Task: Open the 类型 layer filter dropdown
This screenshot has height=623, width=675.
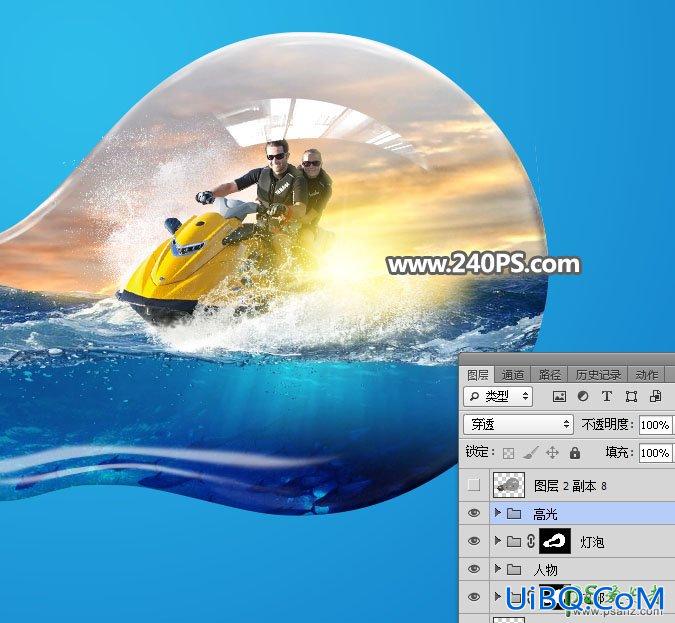Action: pos(499,396)
